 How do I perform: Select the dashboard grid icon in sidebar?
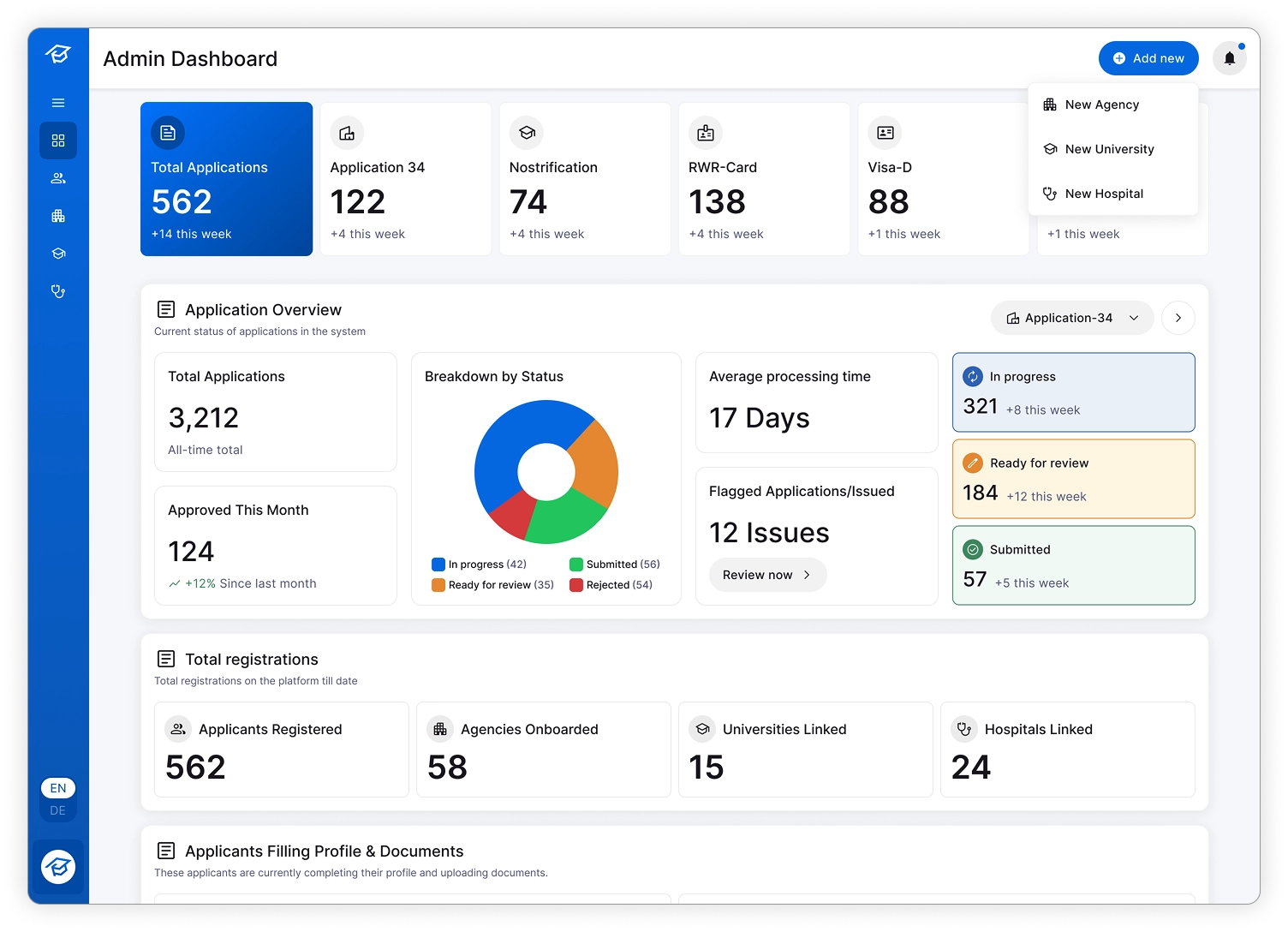click(x=58, y=140)
